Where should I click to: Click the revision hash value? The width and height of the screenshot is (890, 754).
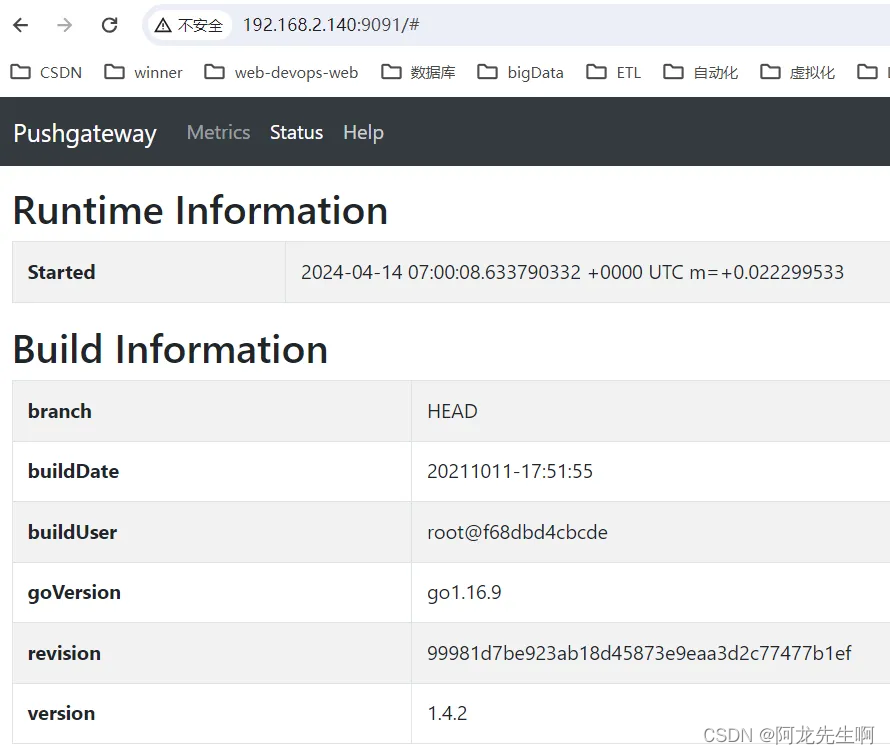(639, 653)
